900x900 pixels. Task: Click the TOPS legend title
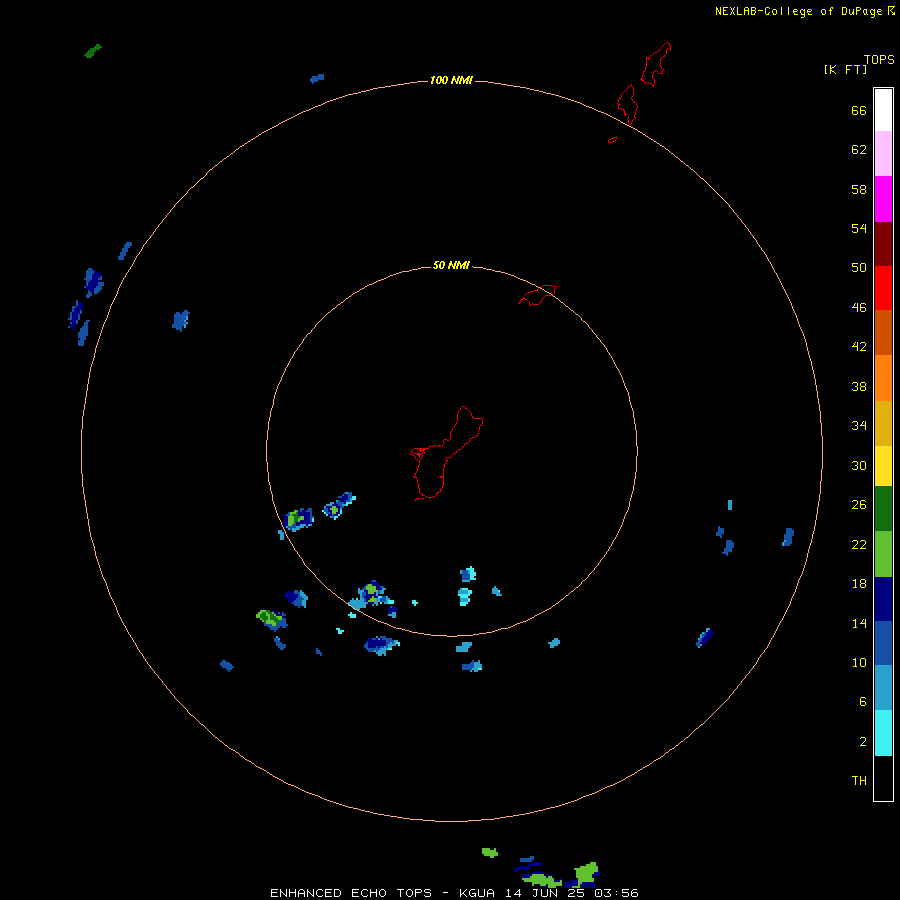879,59
